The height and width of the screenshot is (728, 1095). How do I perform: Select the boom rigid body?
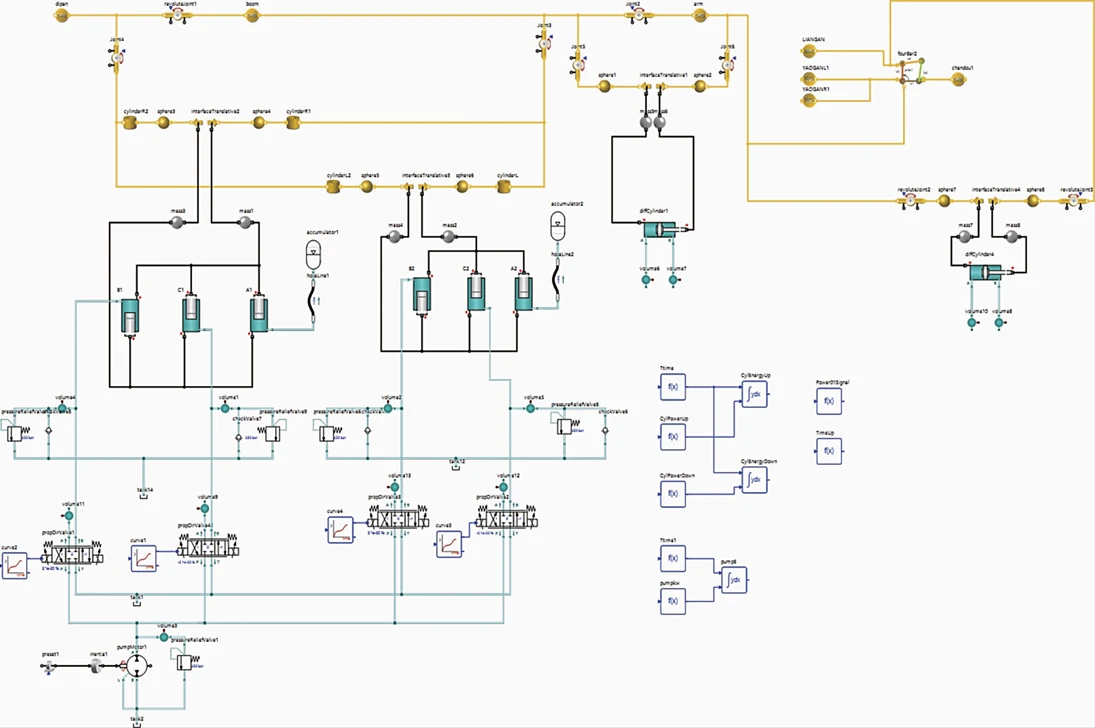pos(252,15)
